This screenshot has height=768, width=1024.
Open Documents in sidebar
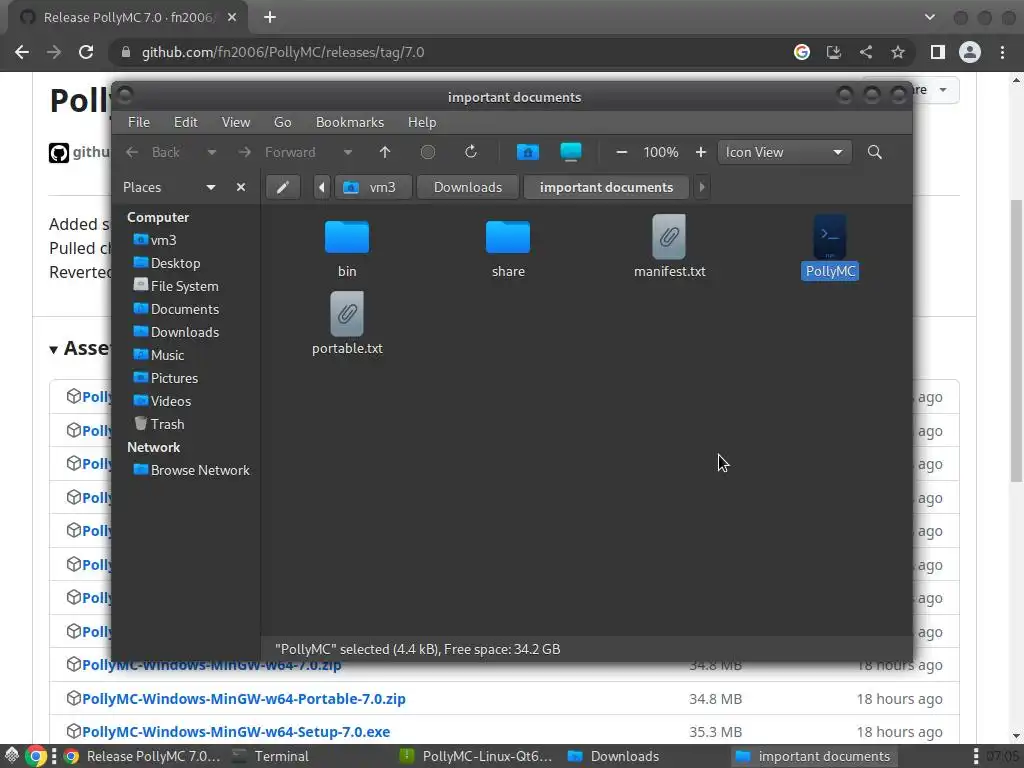coord(176,309)
